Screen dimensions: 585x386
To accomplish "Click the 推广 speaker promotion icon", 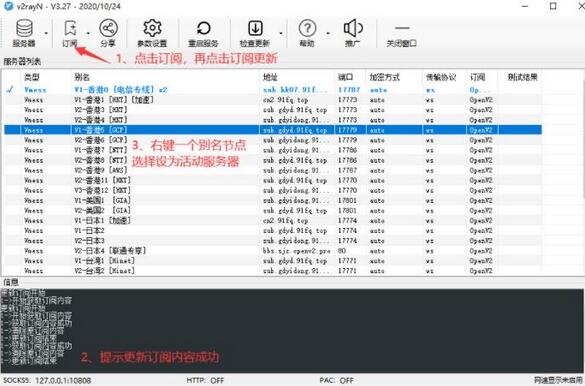I will point(353,28).
